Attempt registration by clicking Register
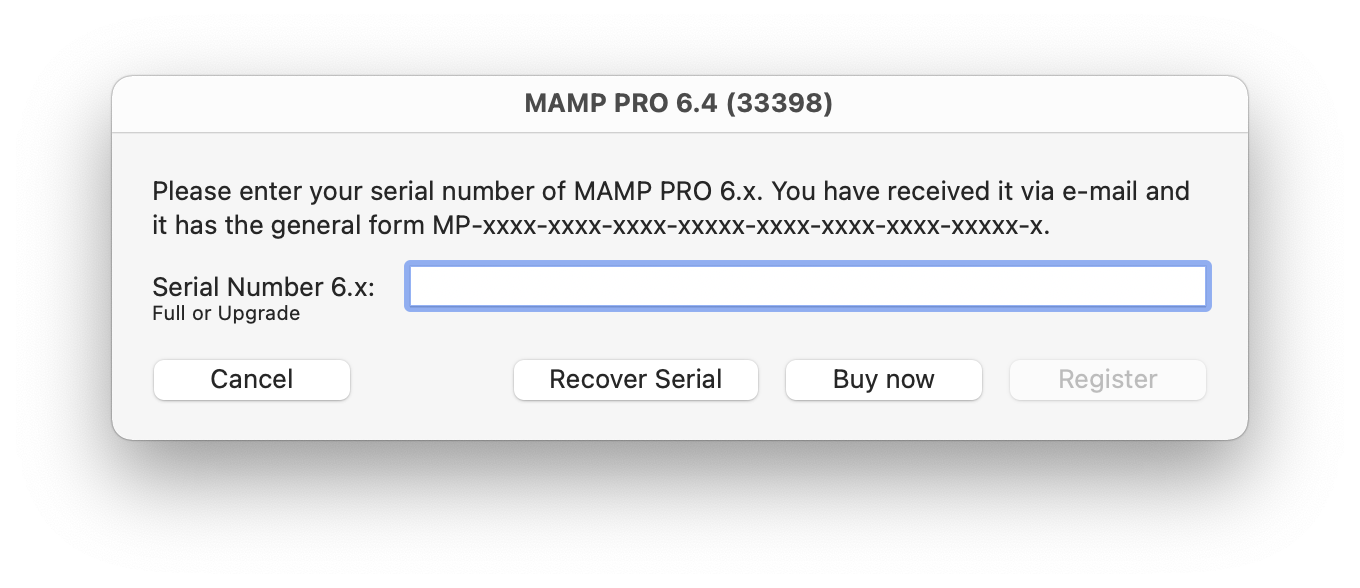 pos(1107,379)
